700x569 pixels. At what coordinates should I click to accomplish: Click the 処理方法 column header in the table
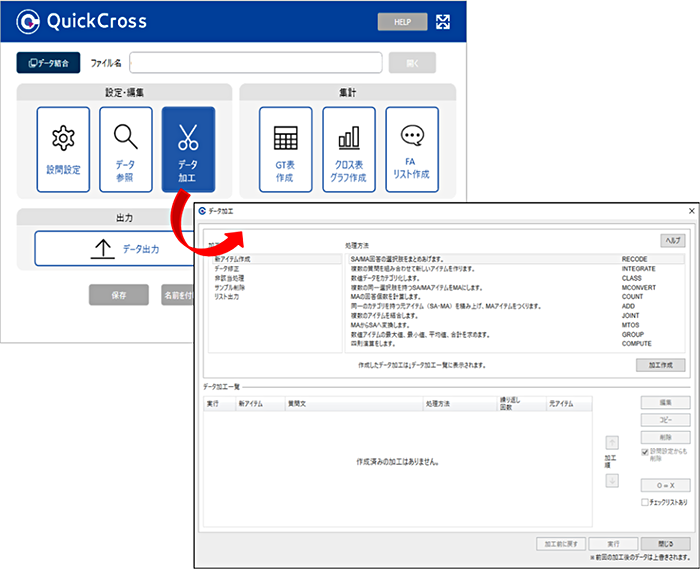point(460,403)
